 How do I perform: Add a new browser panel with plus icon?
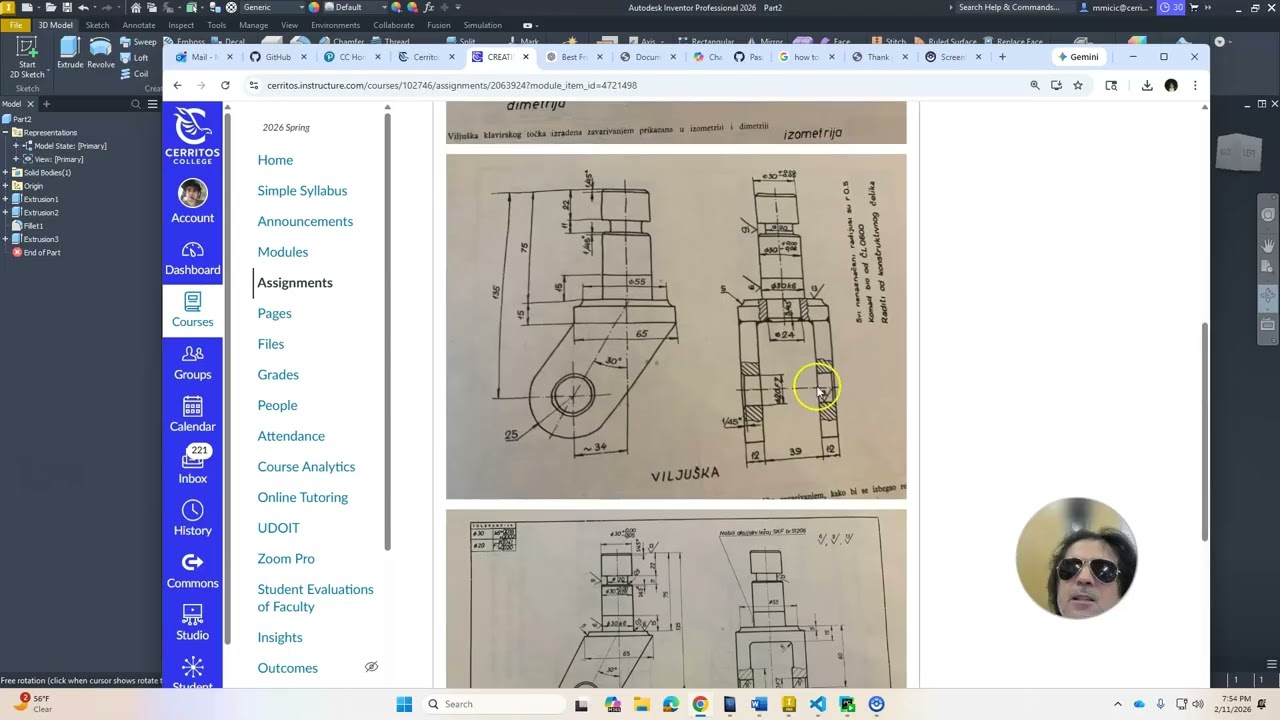(x=46, y=104)
